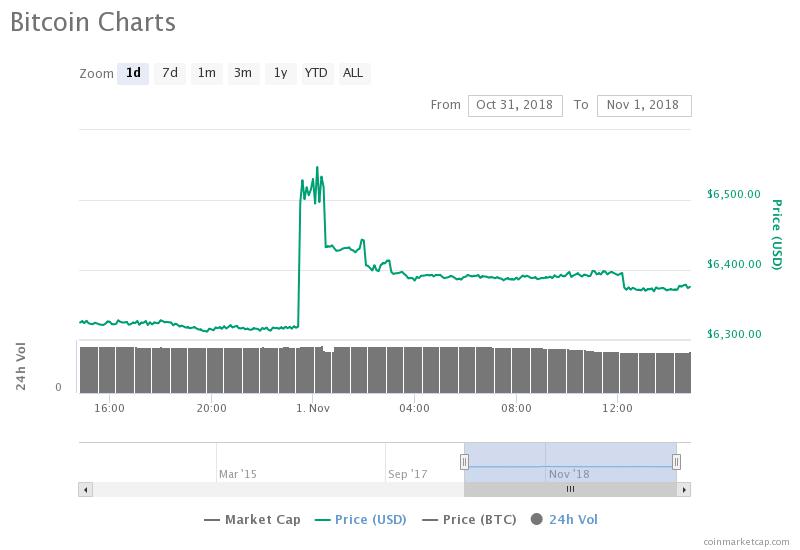Image resolution: width=800 pixels, height=550 pixels.
Task: Click the price spike peak on chart
Action: (x=317, y=167)
